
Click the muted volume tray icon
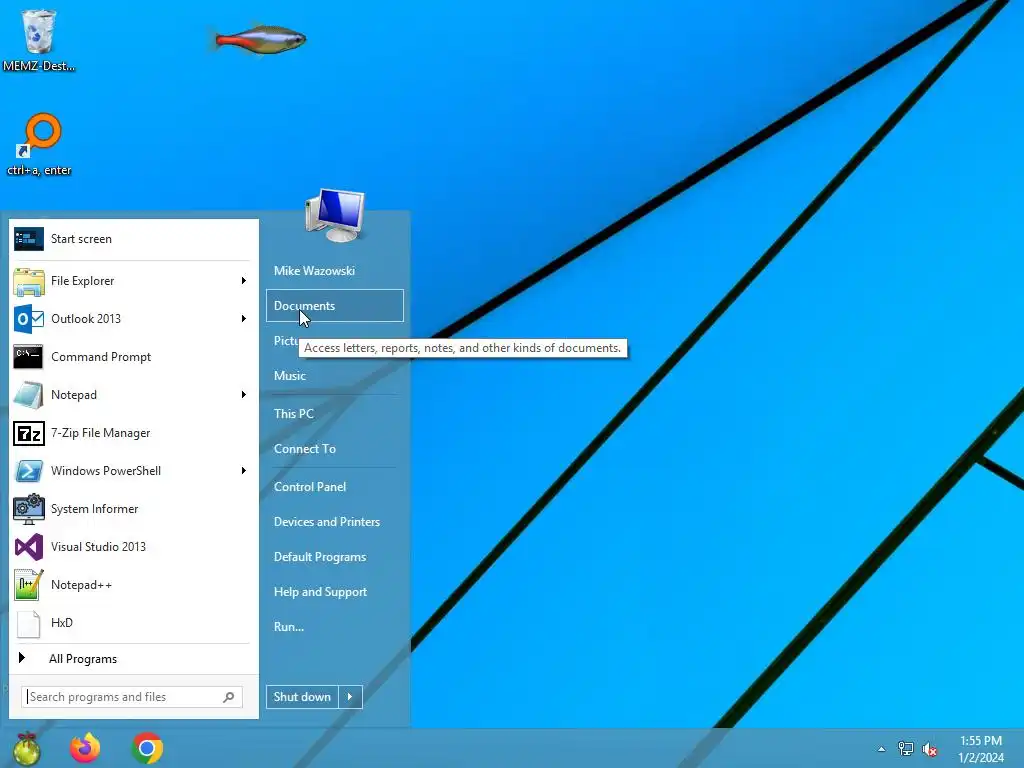pyautogui.click(x=930, y=749)
